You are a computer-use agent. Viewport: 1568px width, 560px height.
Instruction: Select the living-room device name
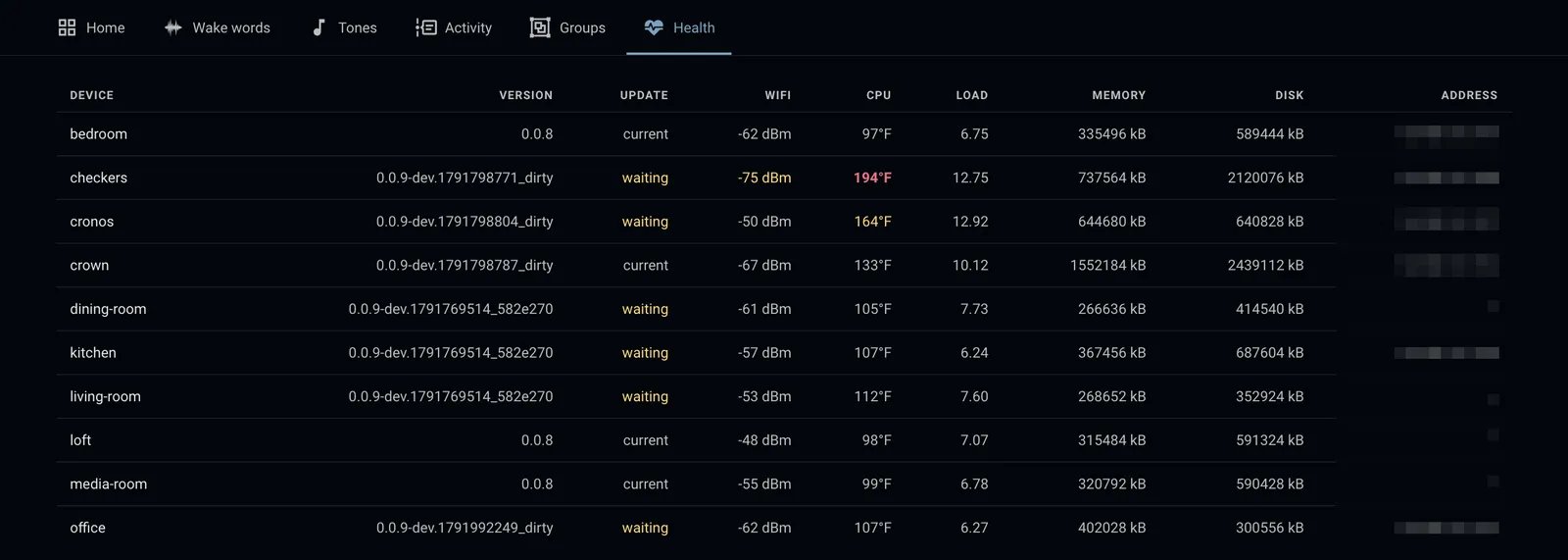point(106,396)
